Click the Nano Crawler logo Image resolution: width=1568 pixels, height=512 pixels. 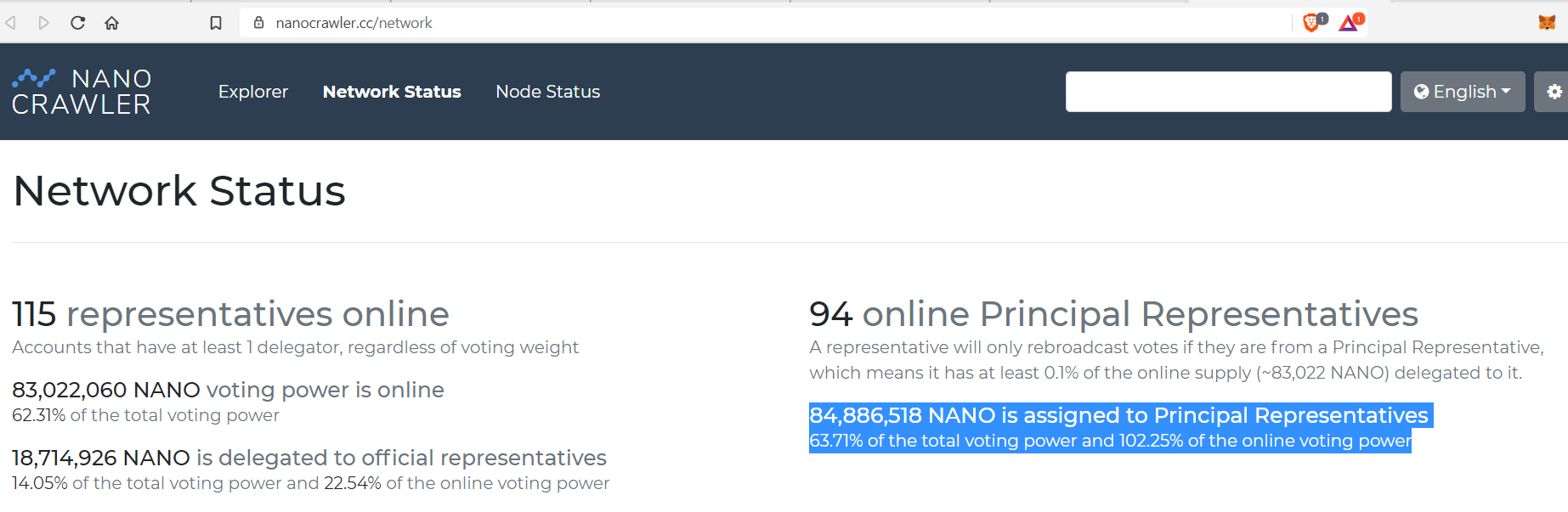(x=82, y=92)
